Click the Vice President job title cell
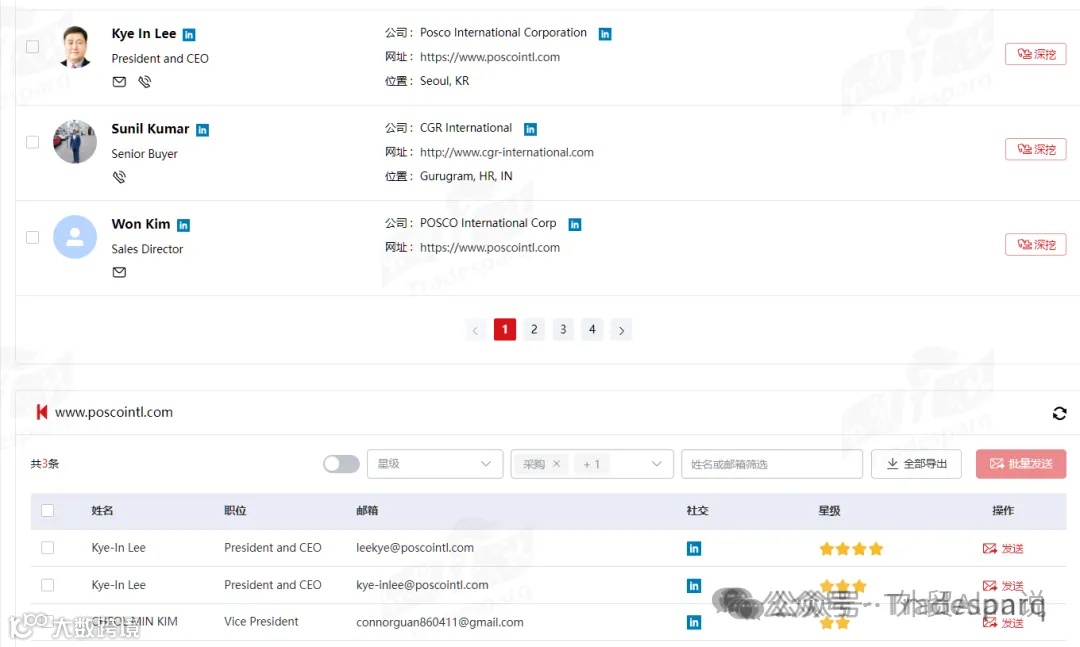Screen dimensions: 1080x647 pyautogui.click(x=261, y=622)
